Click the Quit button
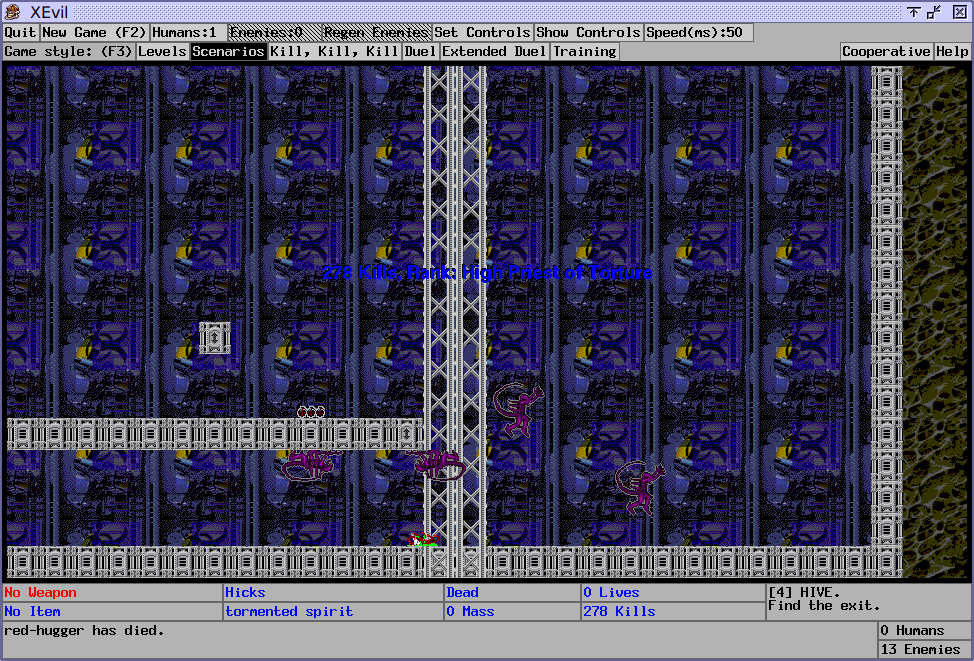Image resolution: width=974 pixels, height=661 pixels. pos(20,32)
